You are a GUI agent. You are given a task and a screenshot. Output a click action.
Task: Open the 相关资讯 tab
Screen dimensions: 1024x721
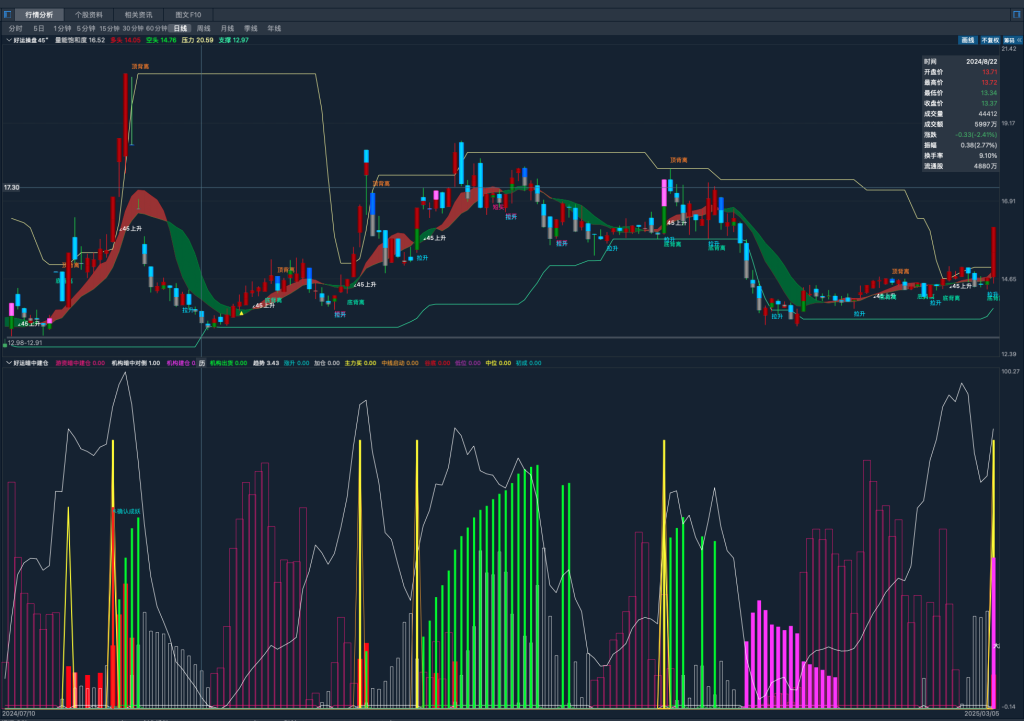tap(138, 14)
